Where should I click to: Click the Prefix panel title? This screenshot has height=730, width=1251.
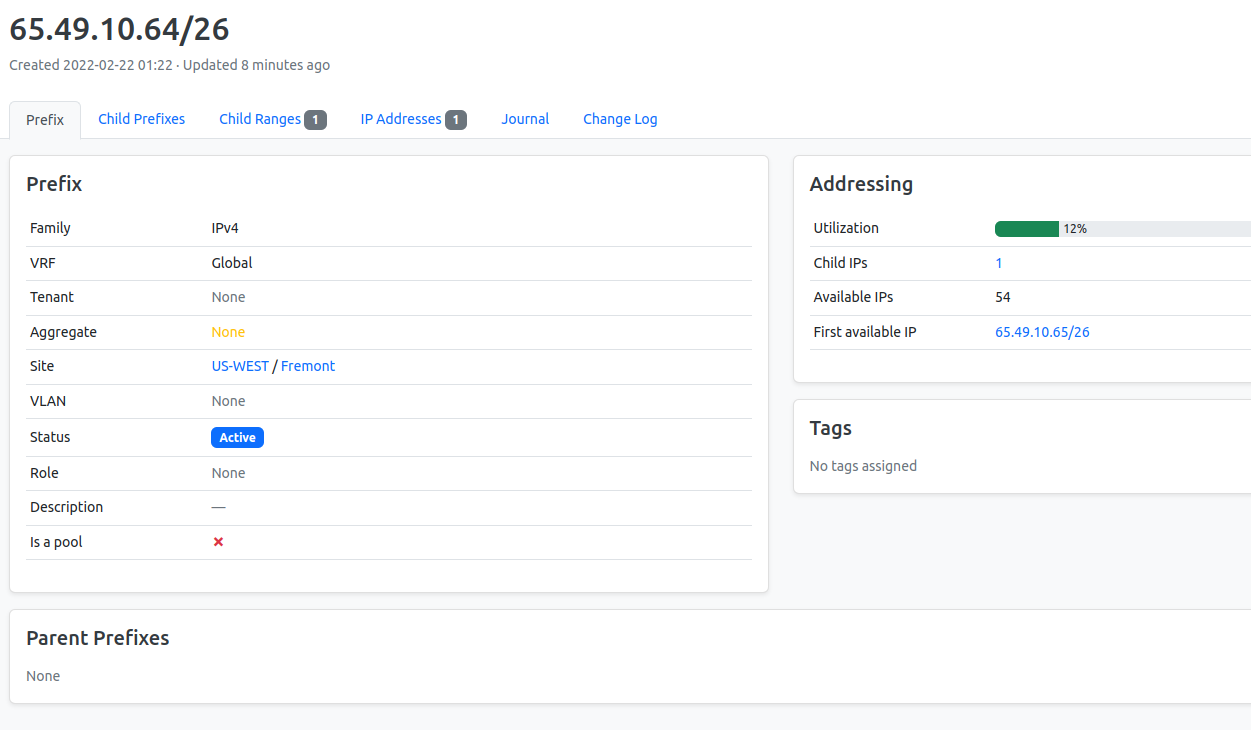[x=54, y=184]
